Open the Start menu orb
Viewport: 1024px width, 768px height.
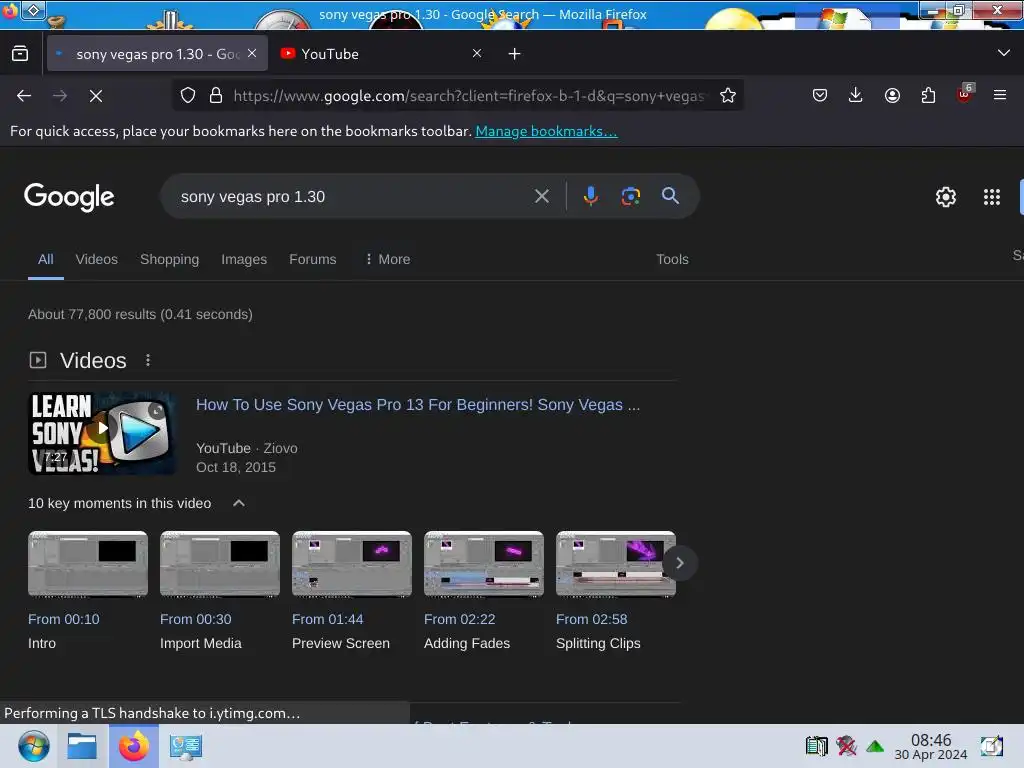click(x=33, y=746)
